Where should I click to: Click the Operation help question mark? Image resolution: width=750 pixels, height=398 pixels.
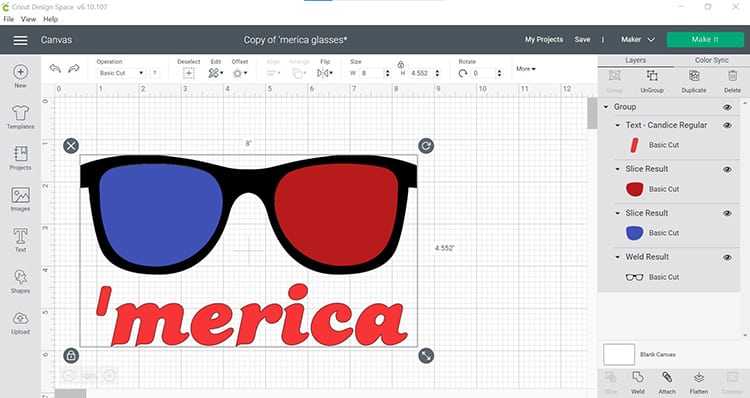154,73
